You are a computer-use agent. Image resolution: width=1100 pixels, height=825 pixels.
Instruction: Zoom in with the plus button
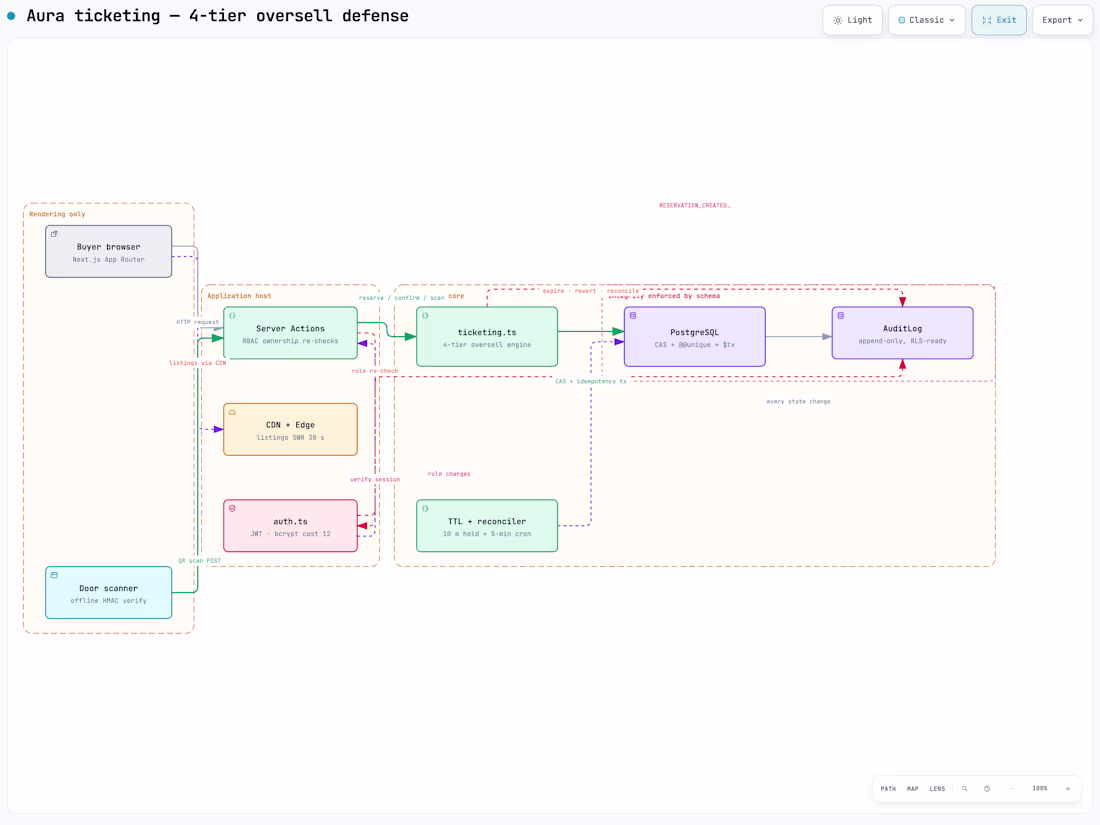point(1068,789)
